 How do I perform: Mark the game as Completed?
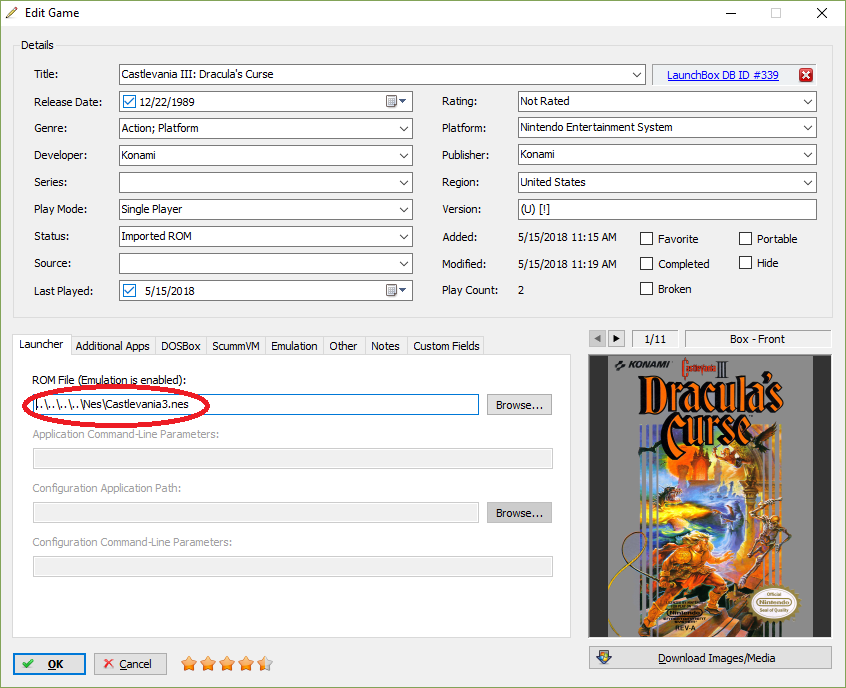tap(646, 263)
